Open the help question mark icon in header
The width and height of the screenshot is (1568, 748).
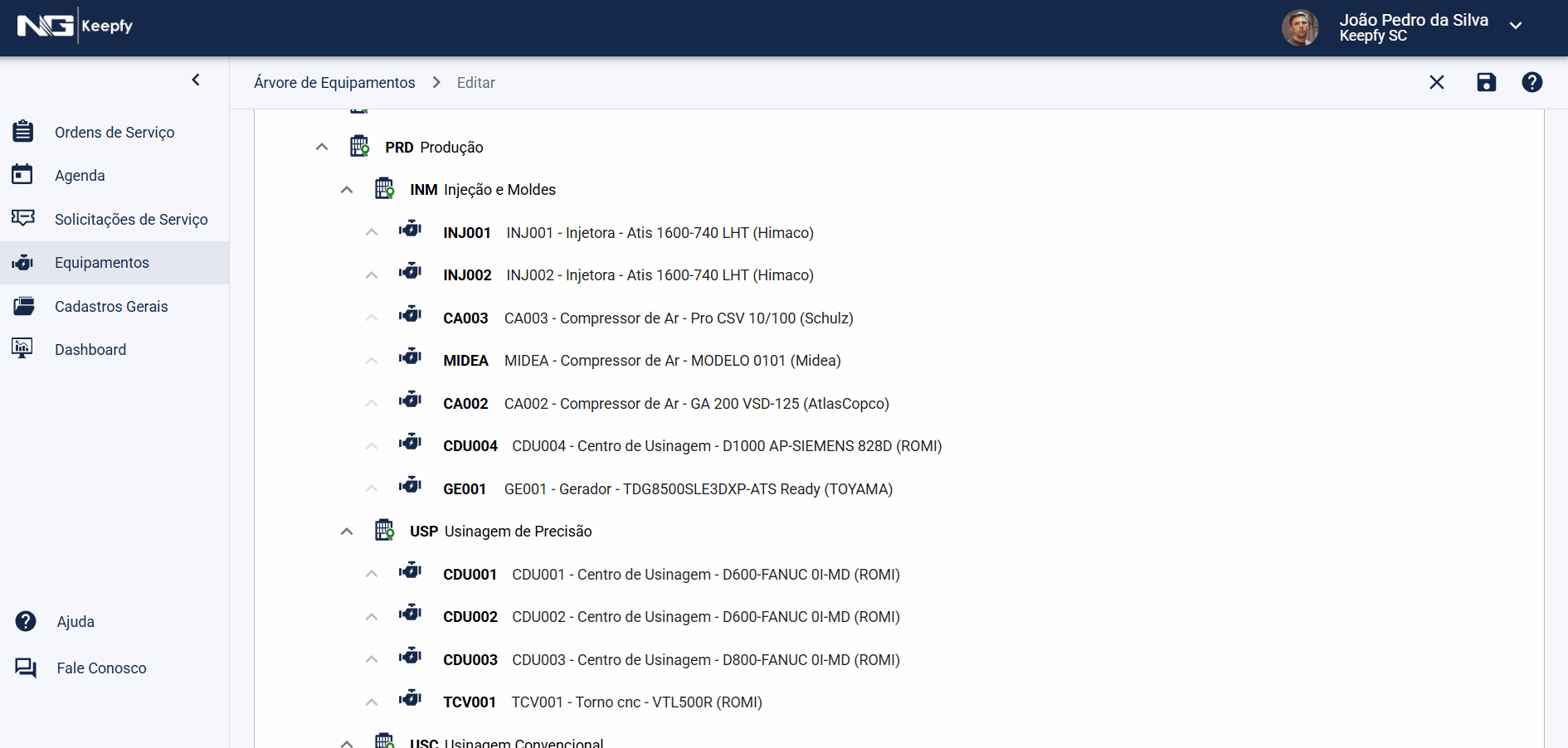pyautogui.click(x=1531, y=82)
